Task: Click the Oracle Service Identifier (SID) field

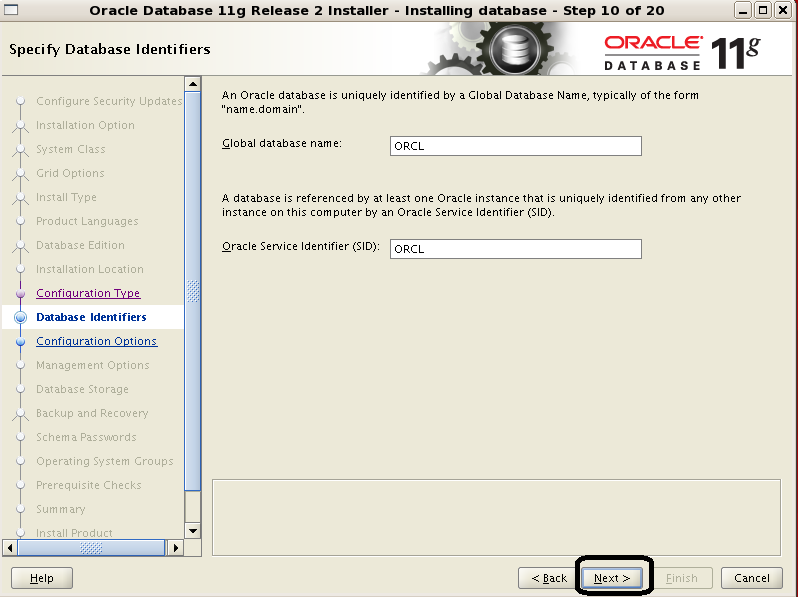Action: click(x=515, y=249)
